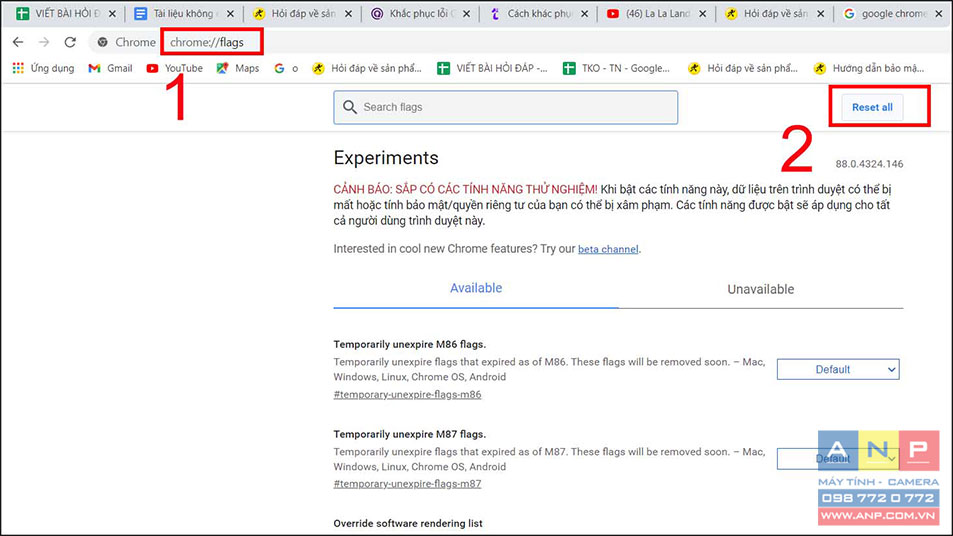Reload the page with the refresh icon

tap(70, 42)
